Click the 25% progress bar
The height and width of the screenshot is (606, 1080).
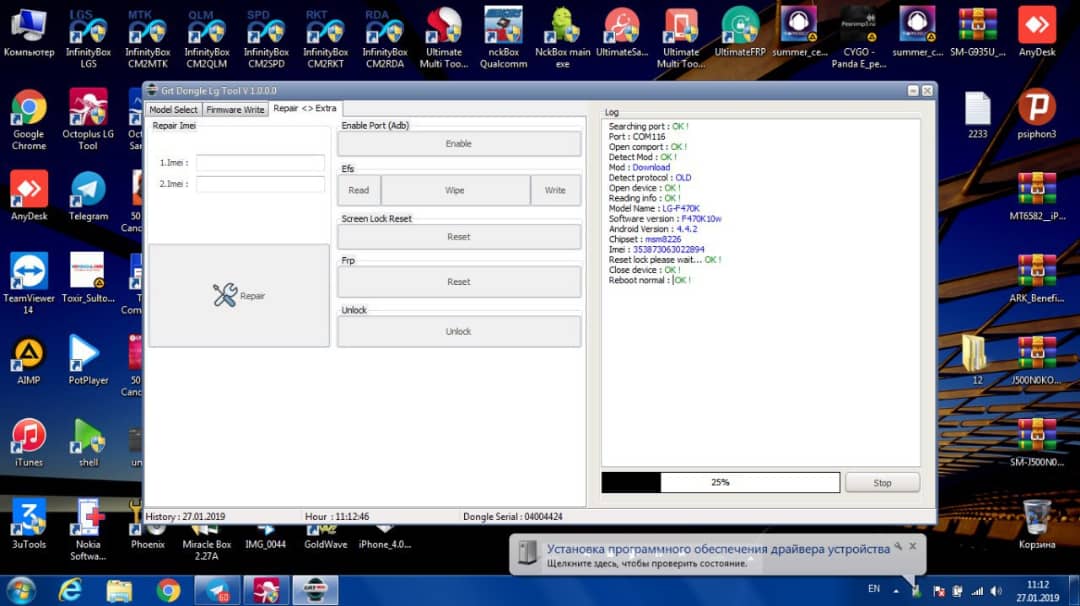(x=720, y=483)
